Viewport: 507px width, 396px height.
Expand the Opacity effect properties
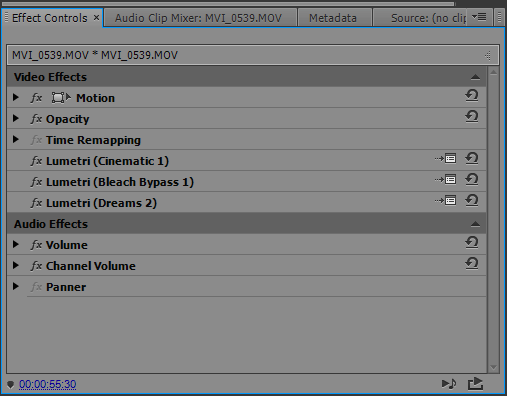(x=16, y=118)
